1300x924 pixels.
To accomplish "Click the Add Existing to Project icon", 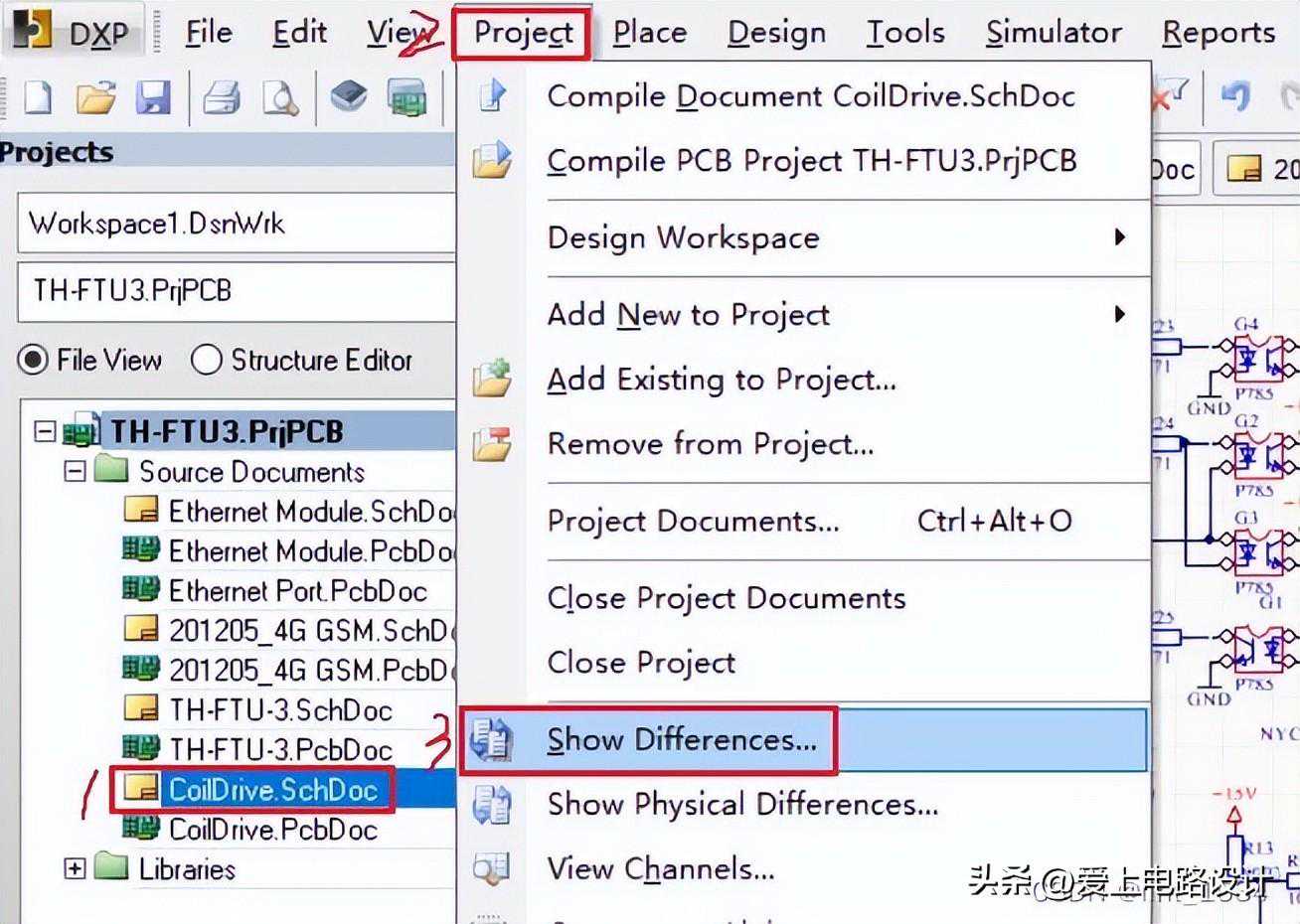I will (492, 379).
